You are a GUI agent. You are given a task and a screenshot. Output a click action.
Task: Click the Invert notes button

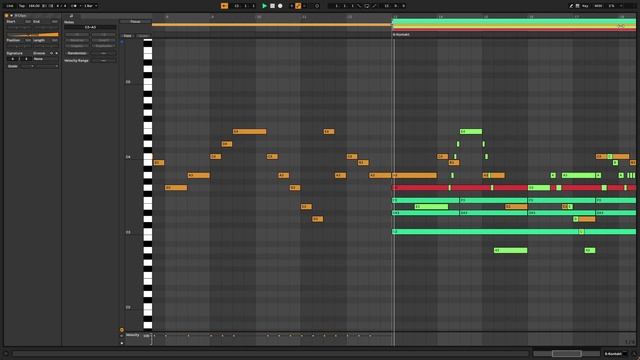coord(103,40)
